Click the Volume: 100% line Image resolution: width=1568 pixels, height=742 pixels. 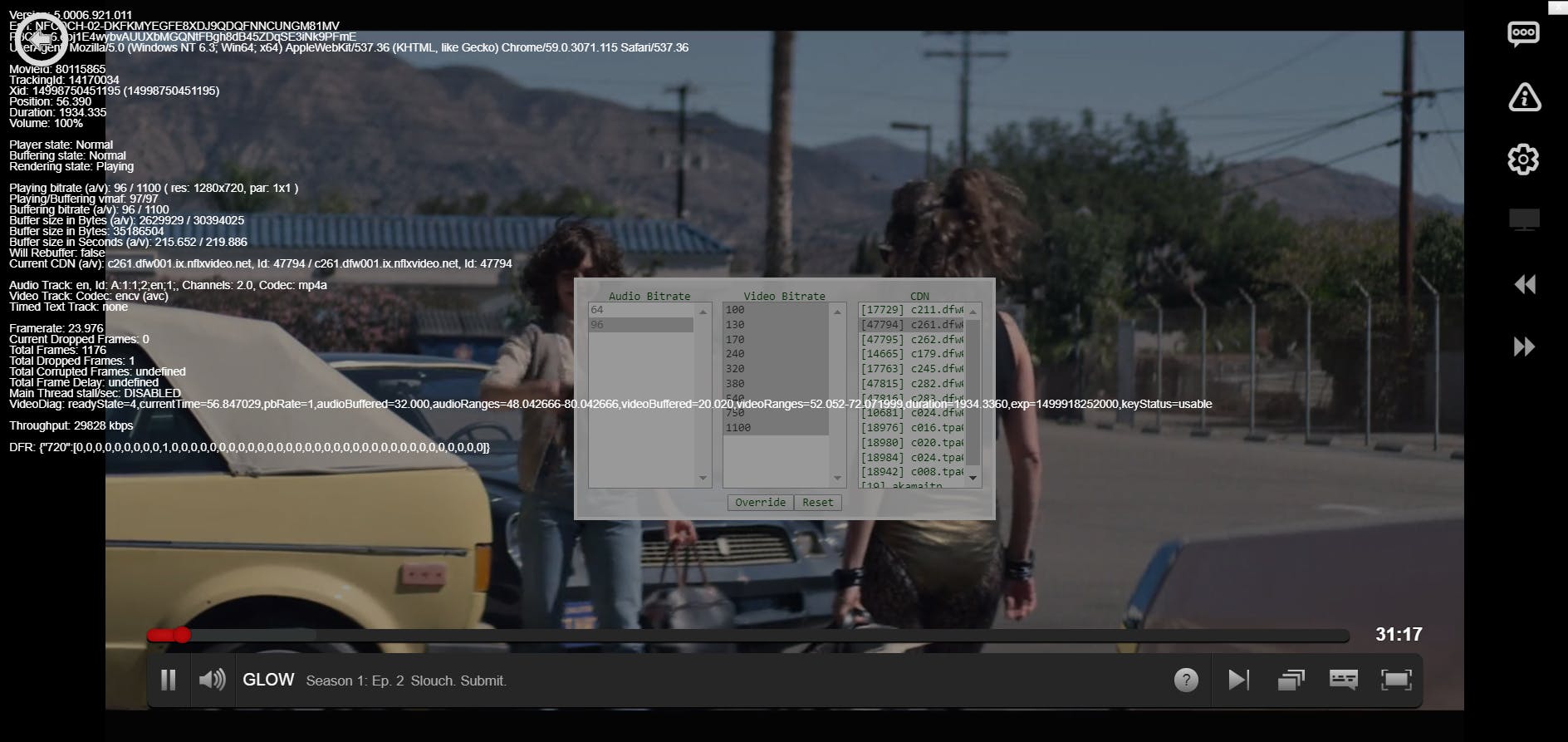46,123
